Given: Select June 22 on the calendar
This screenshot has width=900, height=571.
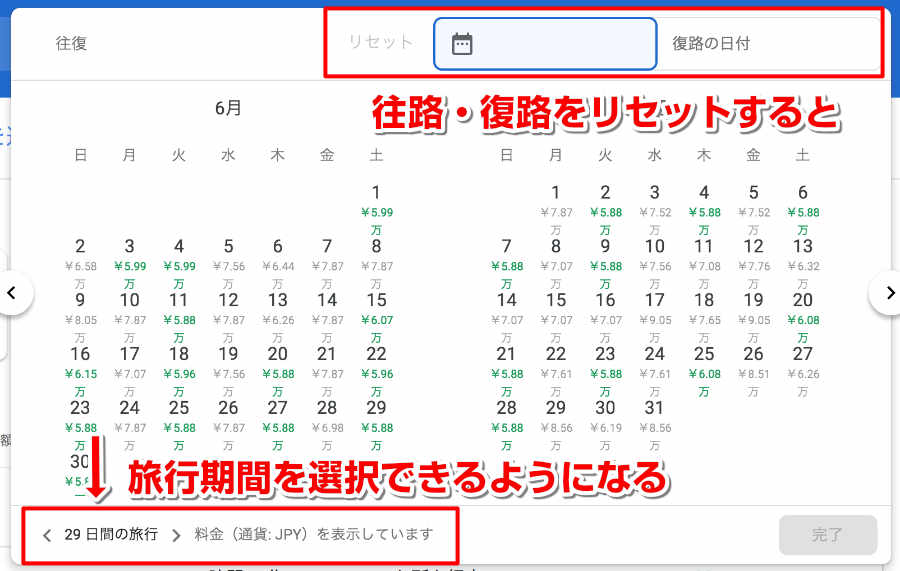Looking at the screenshot, I should pos(376,371).
